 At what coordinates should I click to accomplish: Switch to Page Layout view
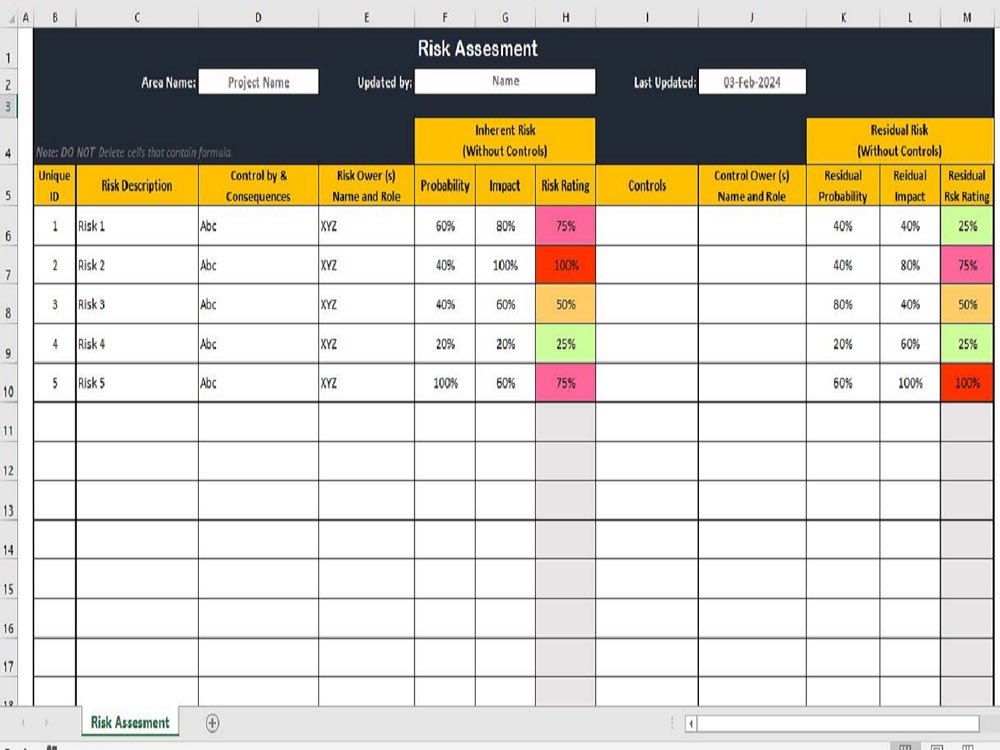tap(938, 746)
